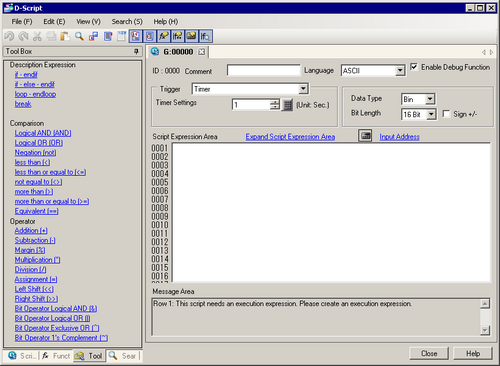
Task: Click Message Area scrollbar up arrow
Action: pyautogui.click(x=485, y=303)
